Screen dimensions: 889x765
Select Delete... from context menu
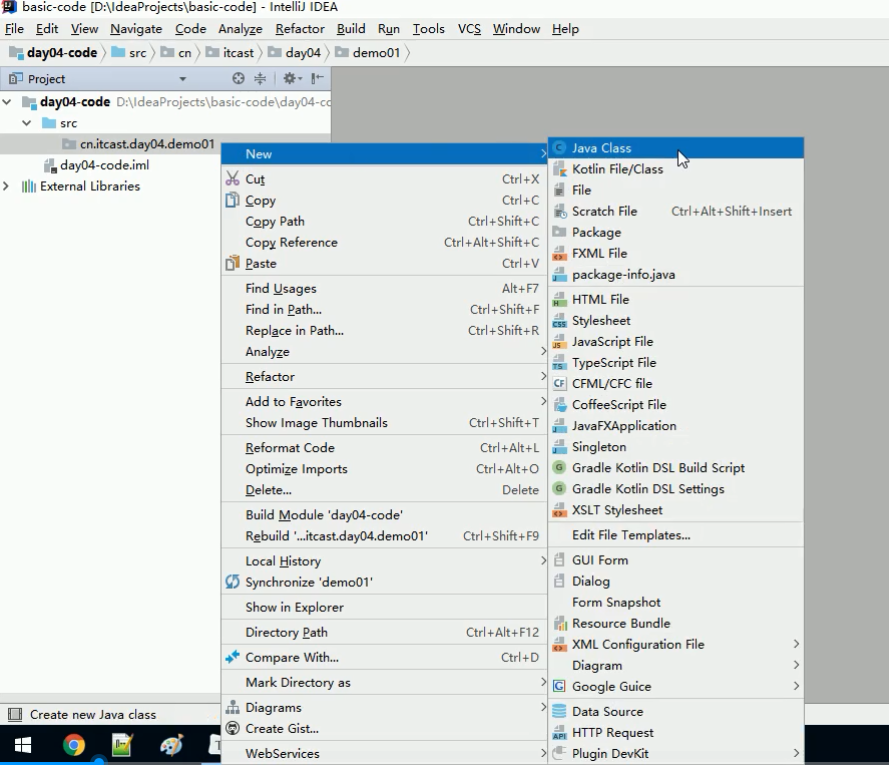point(384,489)
